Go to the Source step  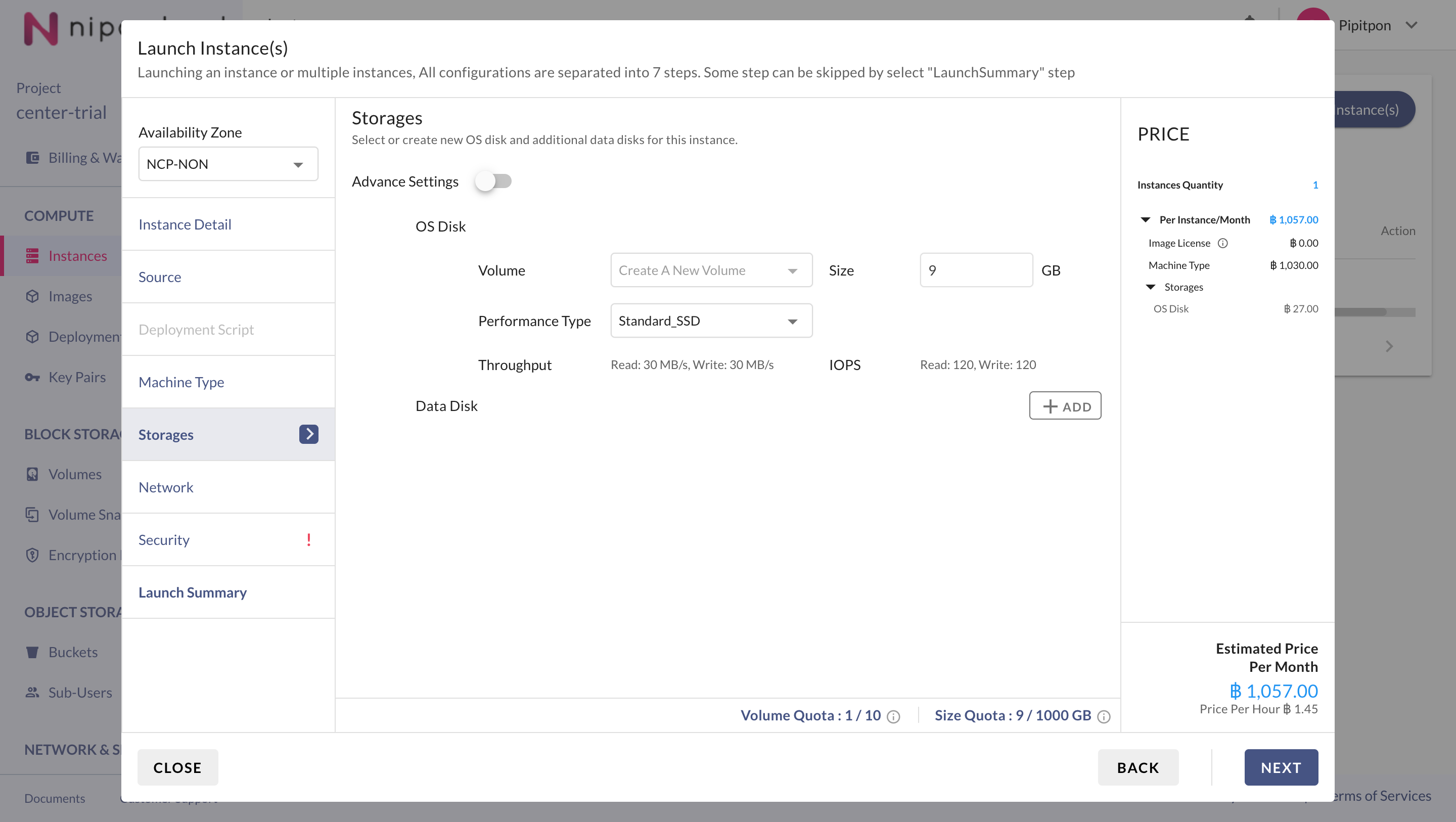click(x=228, y=277)
